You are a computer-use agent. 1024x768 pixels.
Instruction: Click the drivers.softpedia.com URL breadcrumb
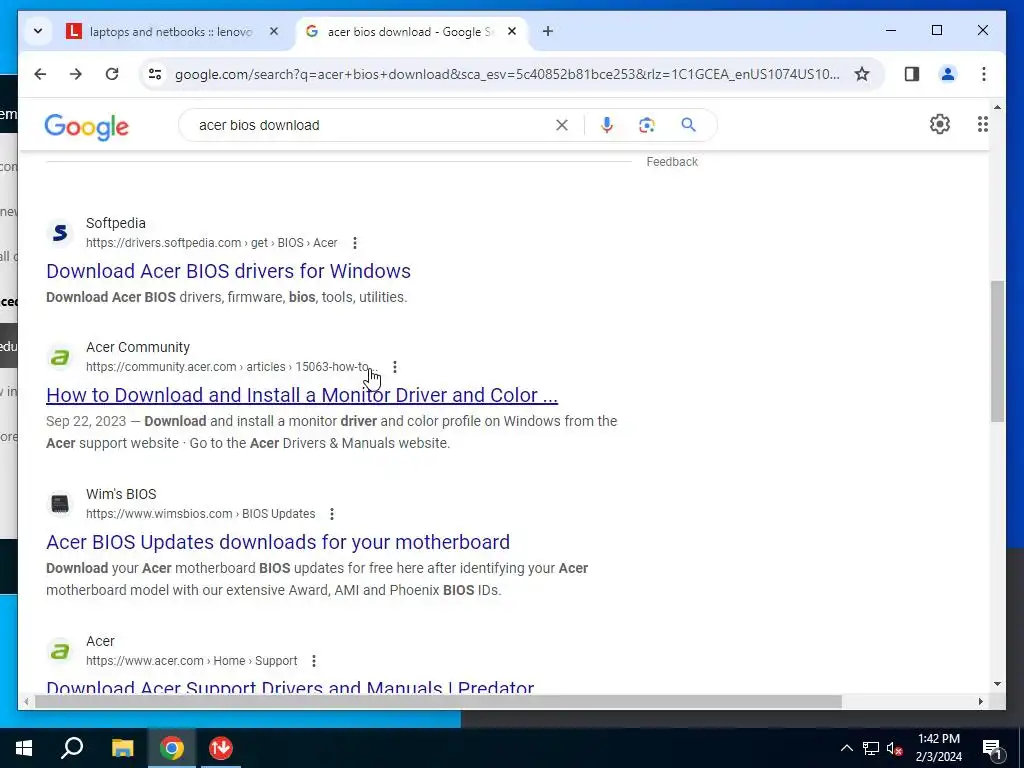tap(212, 243)
